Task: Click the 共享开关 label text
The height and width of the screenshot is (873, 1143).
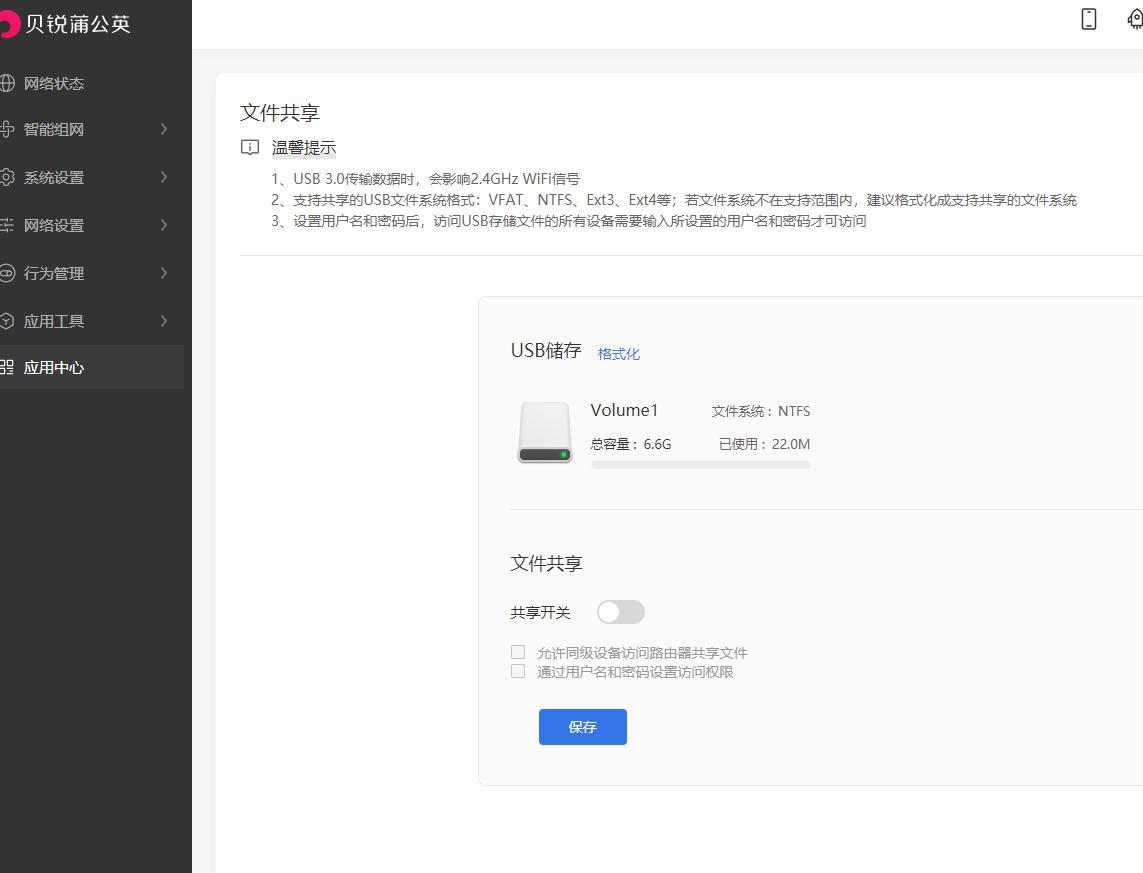Action: coord(540,613)
